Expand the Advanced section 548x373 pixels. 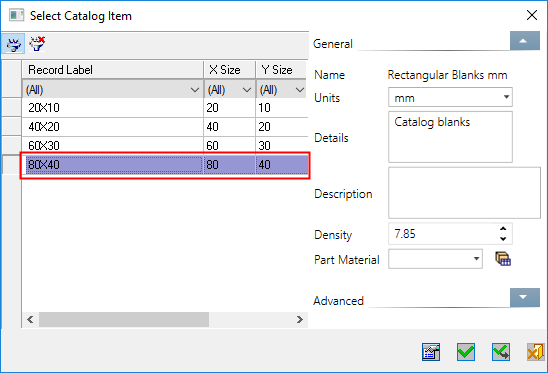[x=525, y=297]
